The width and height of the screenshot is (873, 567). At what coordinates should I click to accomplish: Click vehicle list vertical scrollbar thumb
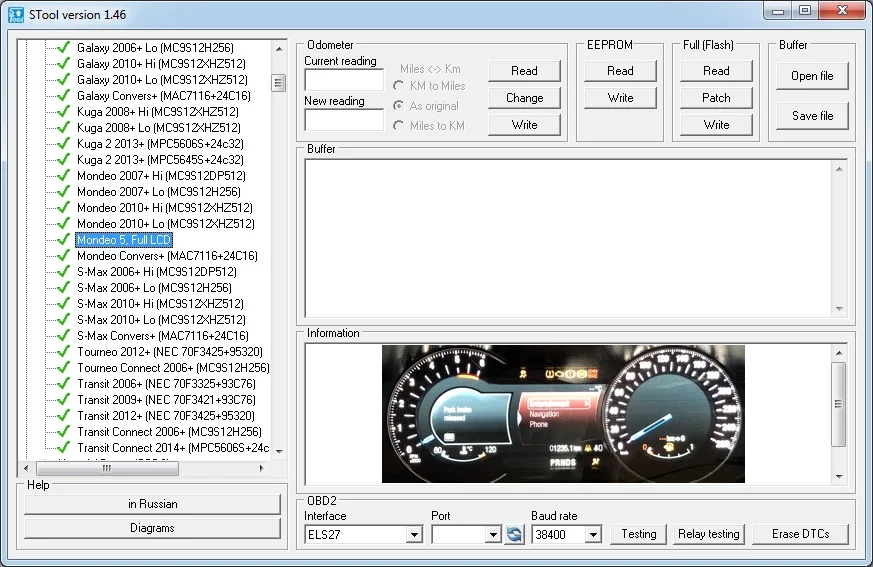278,83
